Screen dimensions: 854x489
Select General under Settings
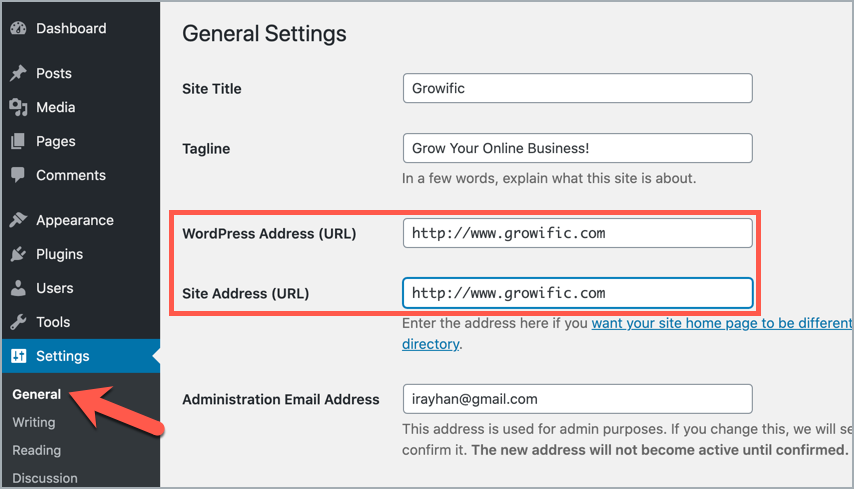36,394
